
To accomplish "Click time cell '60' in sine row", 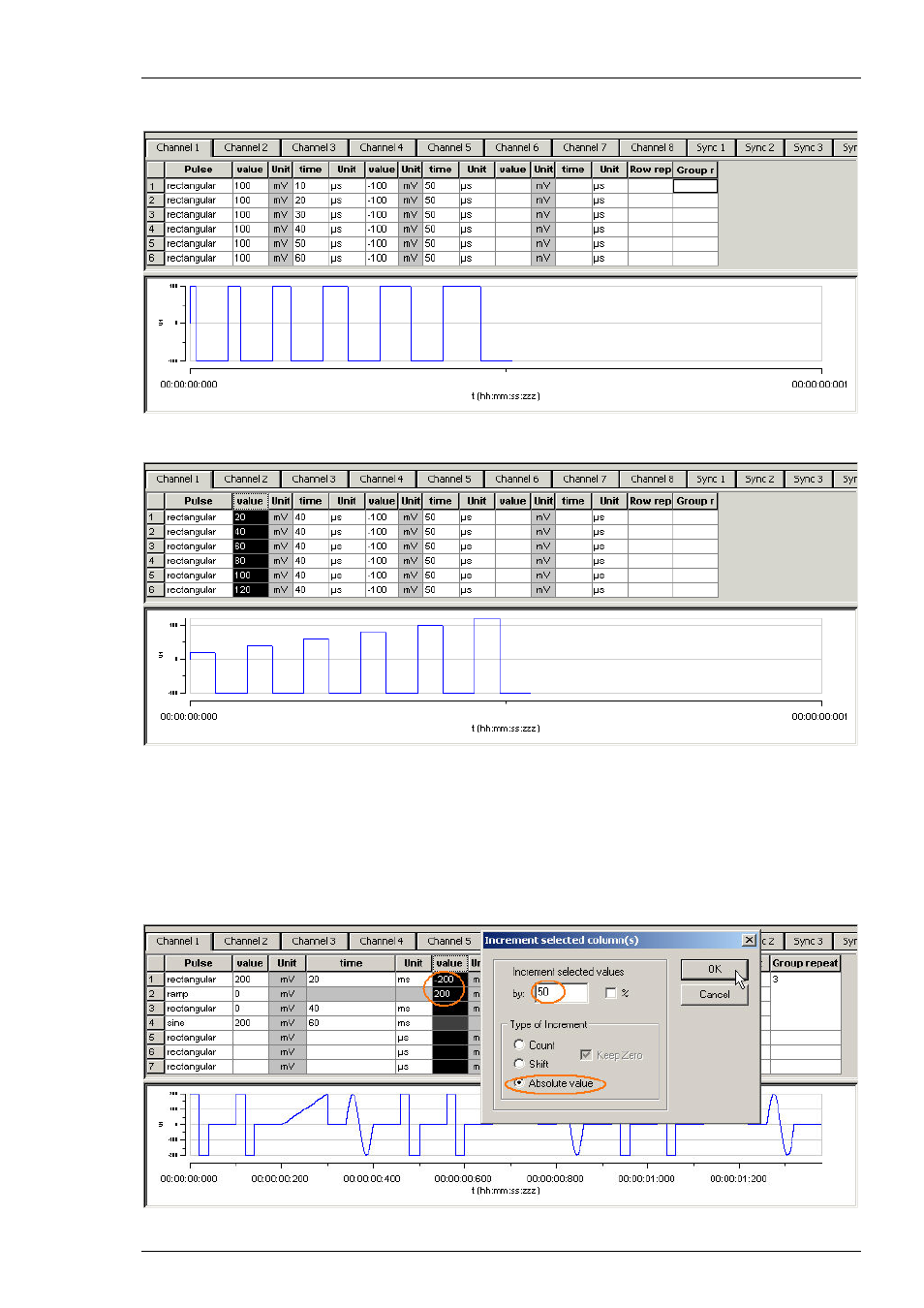I will (351, 1023).
